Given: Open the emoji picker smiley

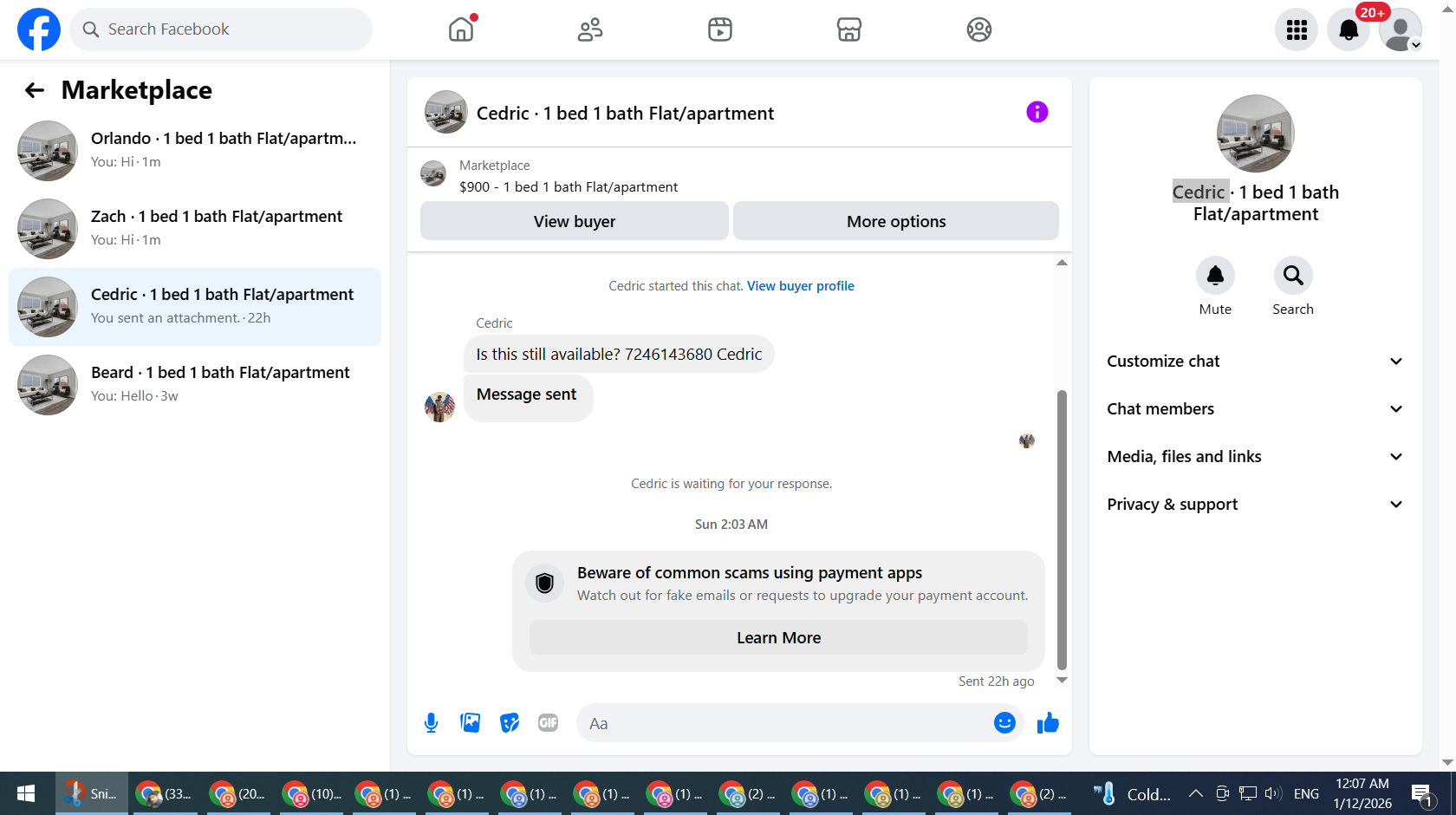Looking at the screenshot, I should point(1004,723).
